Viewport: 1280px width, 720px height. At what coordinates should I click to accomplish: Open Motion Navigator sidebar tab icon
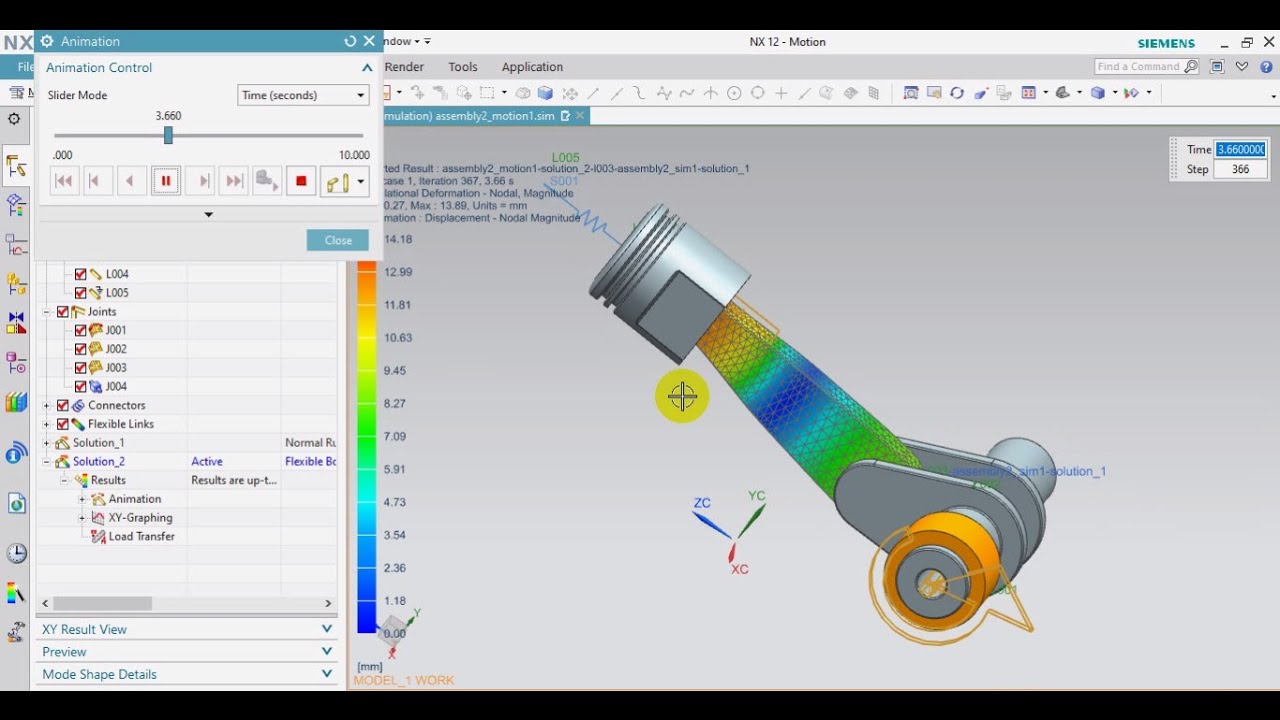click(x=16, y=166)
